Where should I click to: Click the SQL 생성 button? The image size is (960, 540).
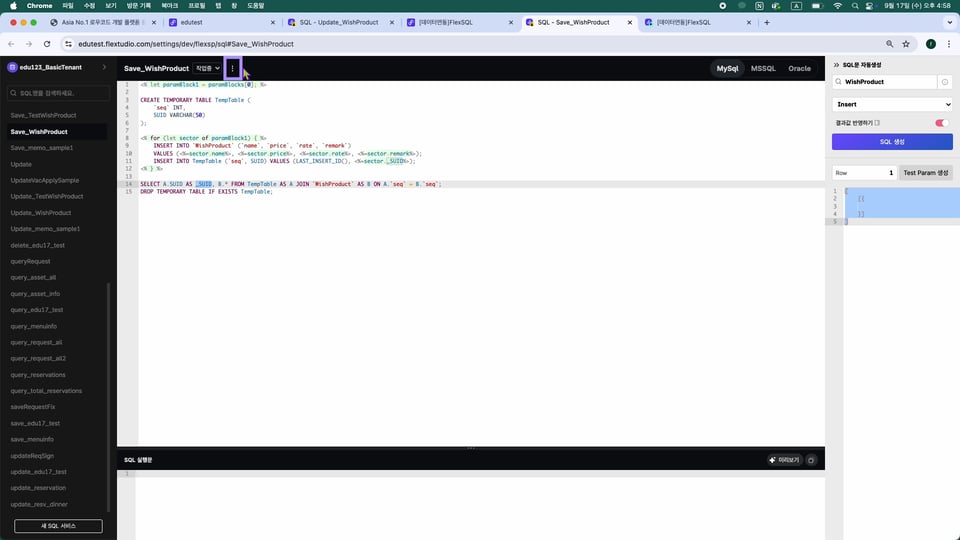[892, 141]
